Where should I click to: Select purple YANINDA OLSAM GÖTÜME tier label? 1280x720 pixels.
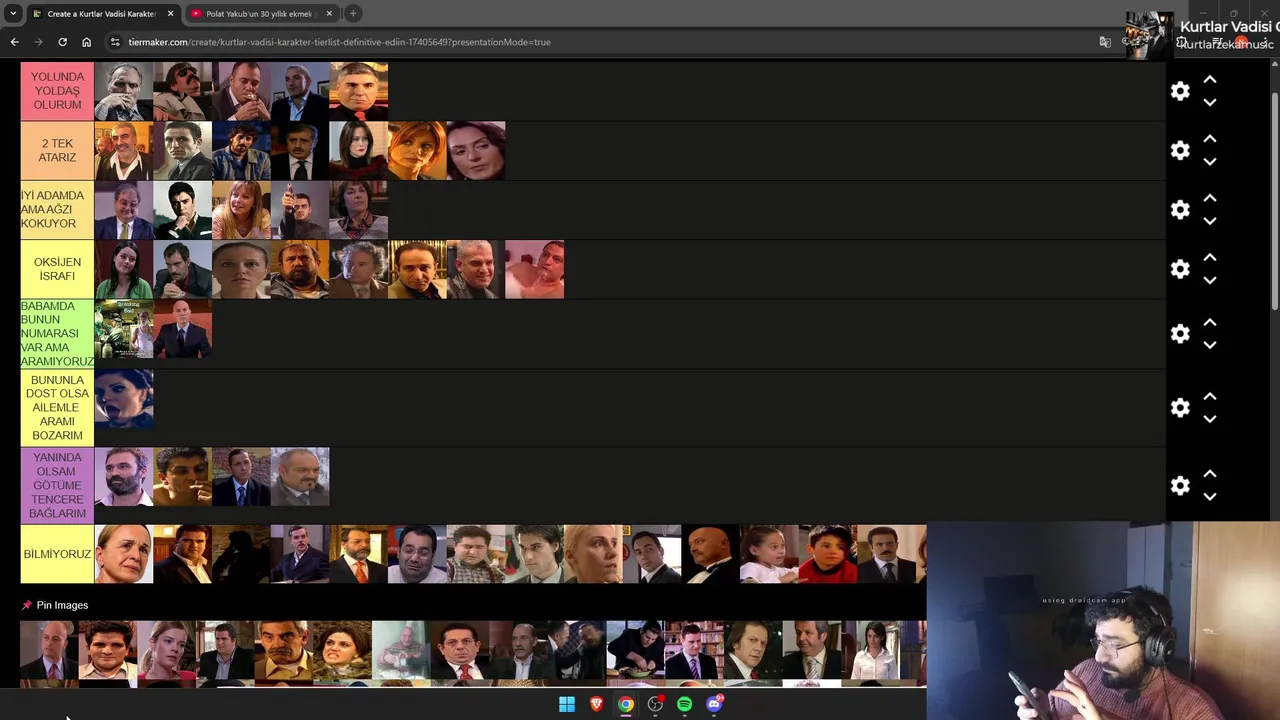click(x=57, y=485)
